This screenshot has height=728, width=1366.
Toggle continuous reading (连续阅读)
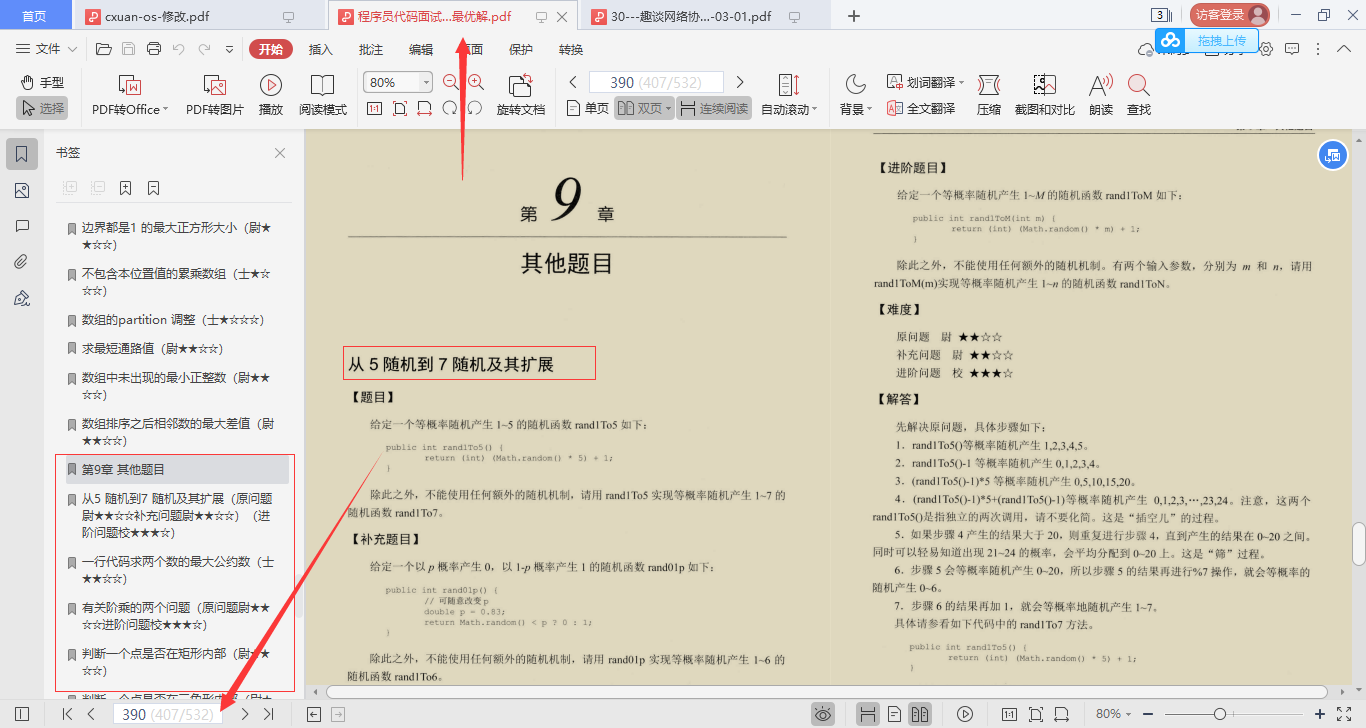714,108
